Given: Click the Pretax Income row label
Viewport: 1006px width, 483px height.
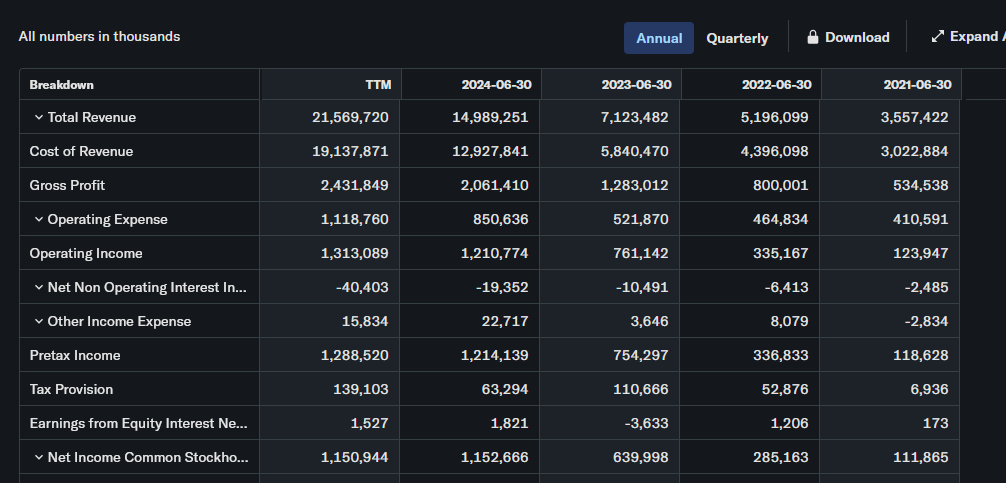Looking at the screenshot, I should click(x=75, y=355).
